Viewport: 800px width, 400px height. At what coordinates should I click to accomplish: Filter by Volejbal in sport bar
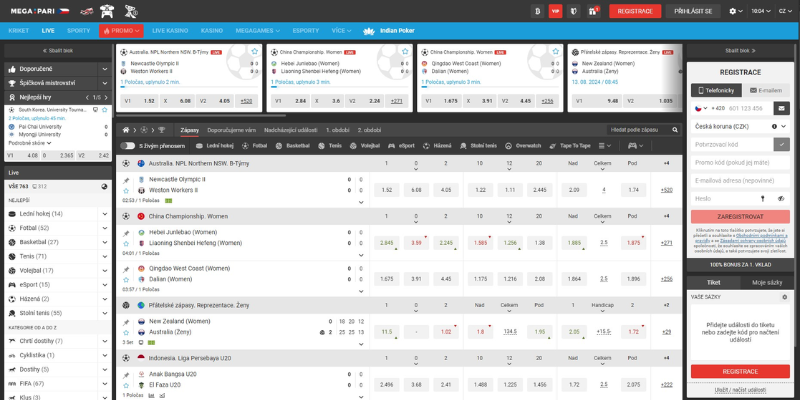click(365, 146)
